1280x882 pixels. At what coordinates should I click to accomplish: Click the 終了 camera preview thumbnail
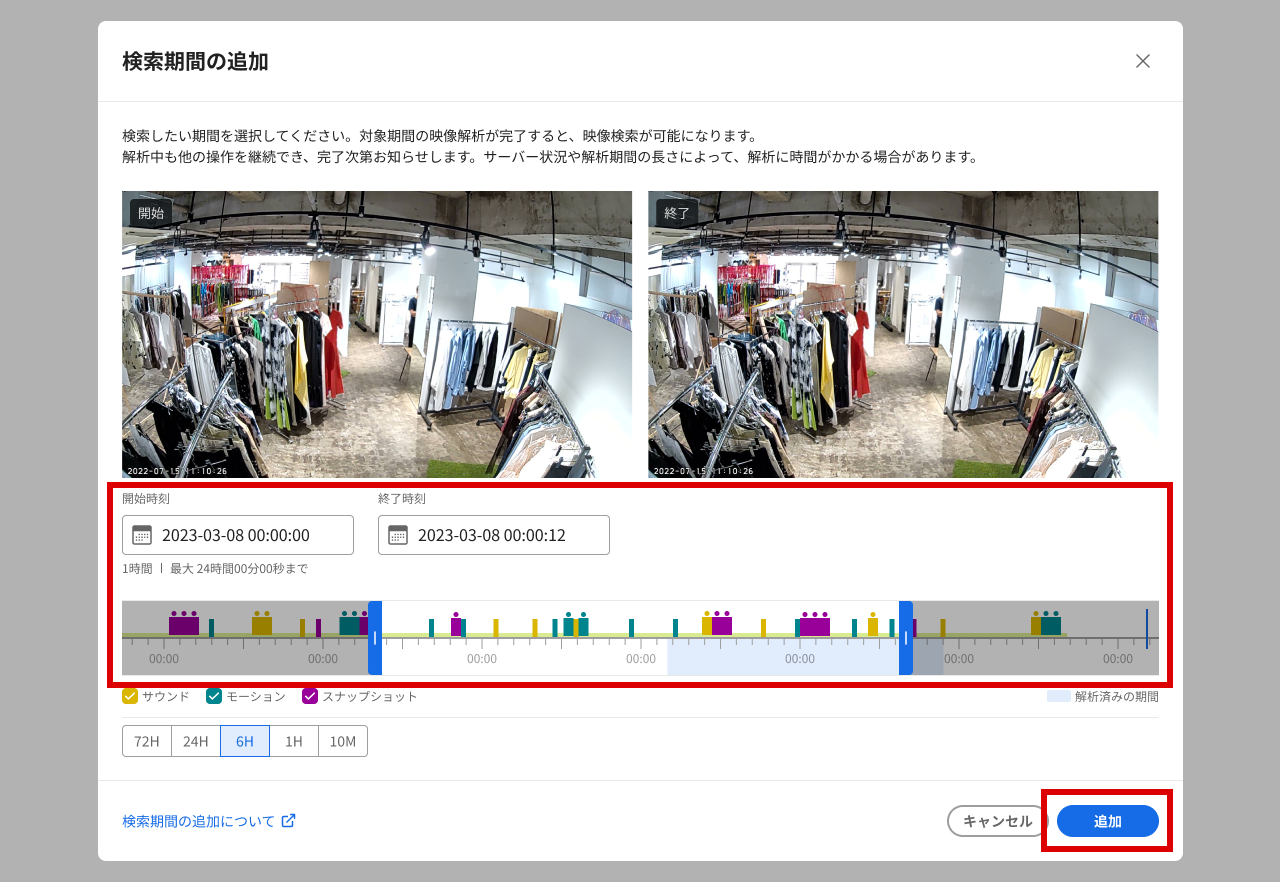pyautogui.click(x=903, y=334)
